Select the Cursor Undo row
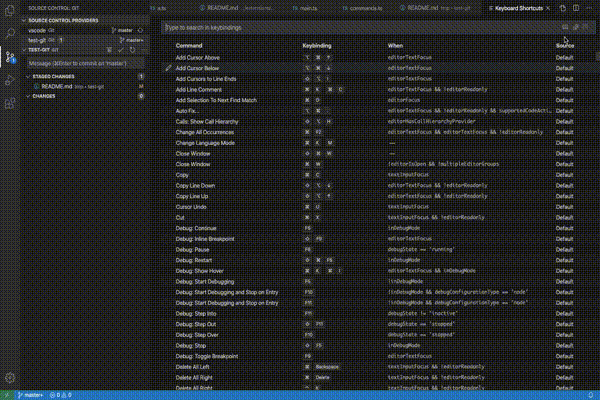Screen dimensions: 600x400 tap(379, 207)
